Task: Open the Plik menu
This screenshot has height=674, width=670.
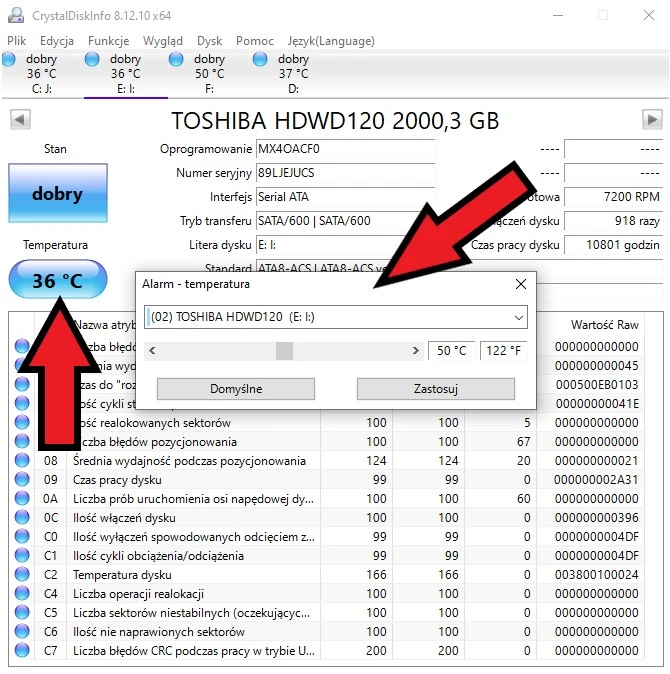Action: click(x=16, y=41)
